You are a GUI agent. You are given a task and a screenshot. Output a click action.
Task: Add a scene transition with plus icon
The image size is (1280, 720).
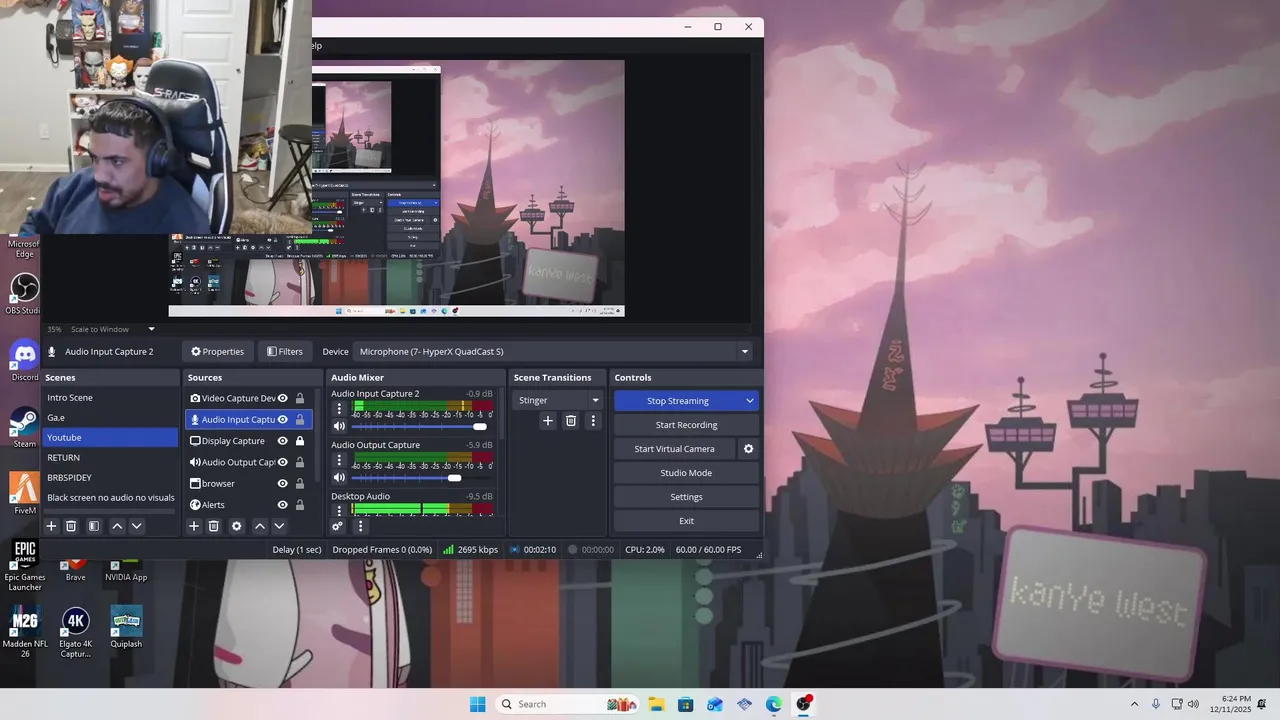(x=547, y=421)
